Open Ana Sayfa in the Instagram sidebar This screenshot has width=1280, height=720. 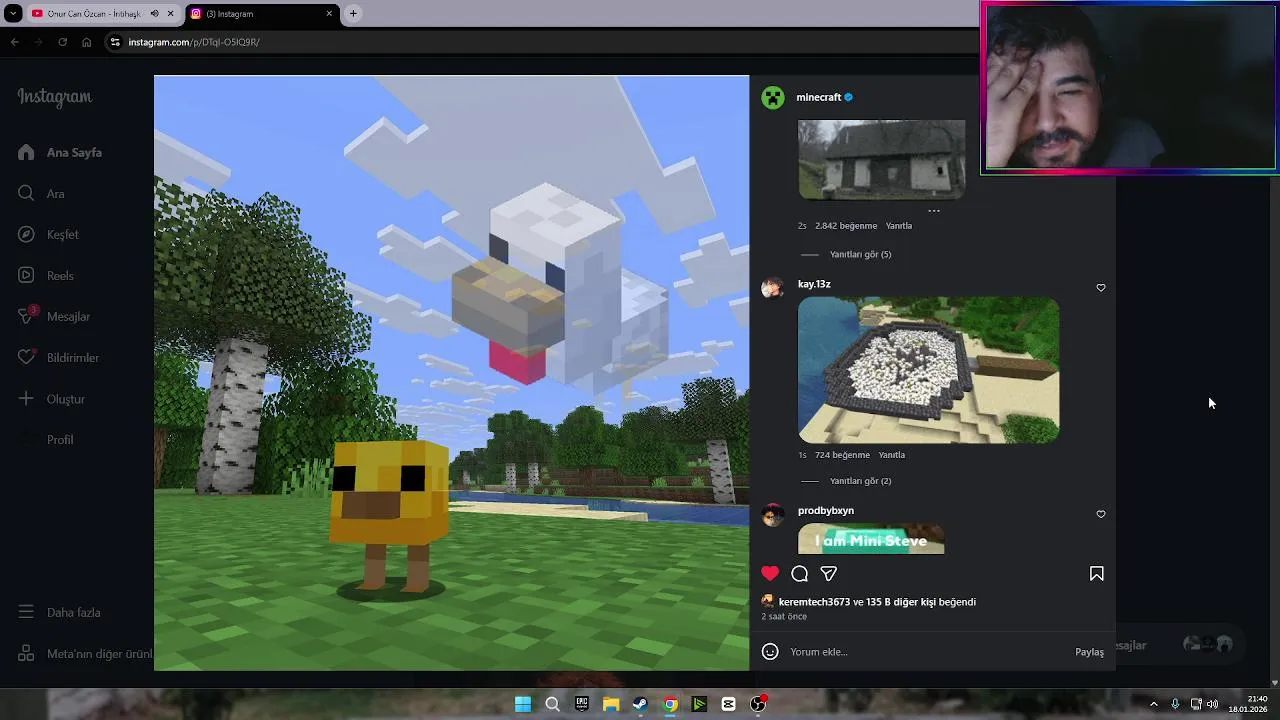pyautogui.click(x=60, y=152)
